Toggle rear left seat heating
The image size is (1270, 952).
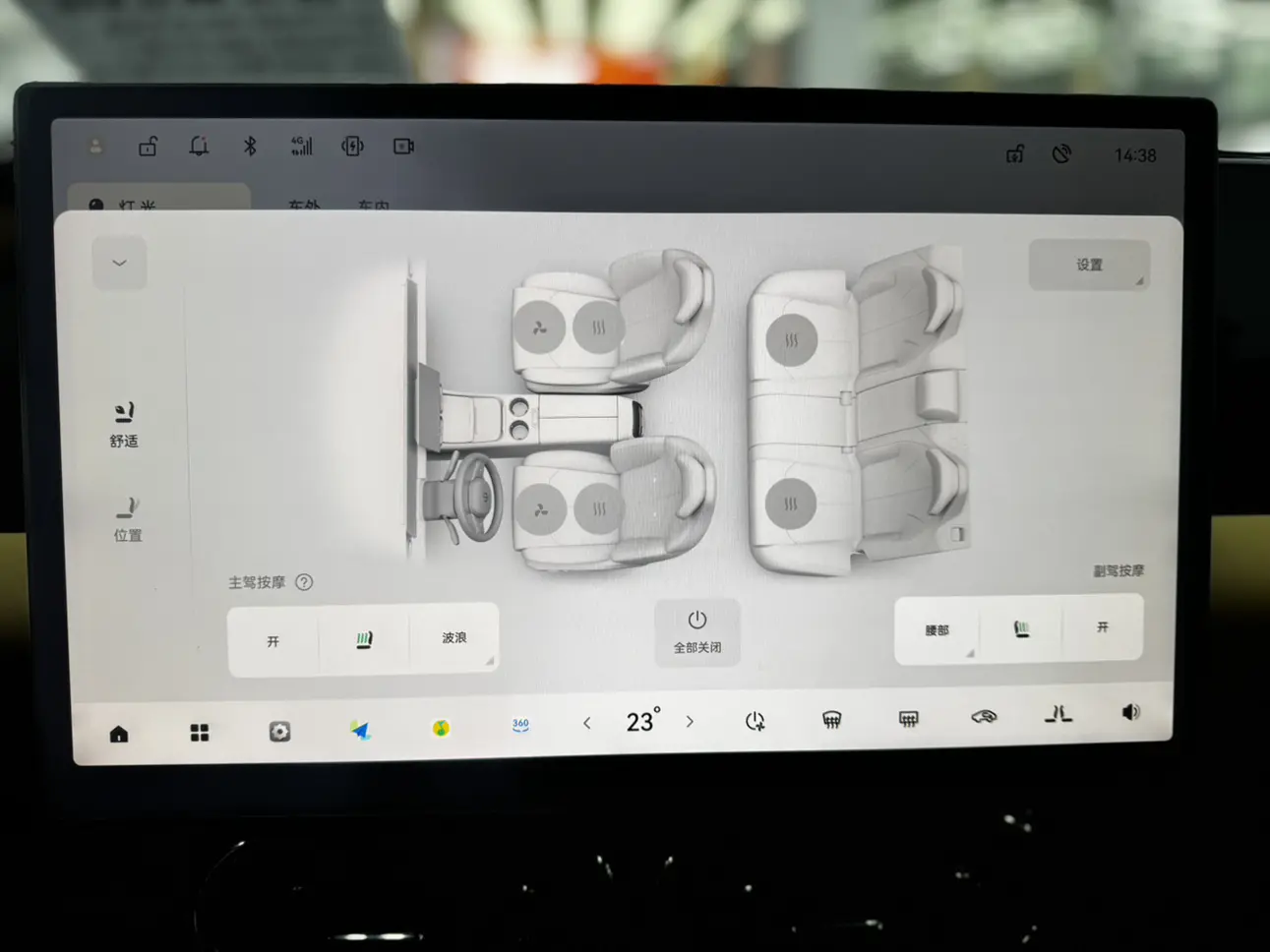[790, 504]
